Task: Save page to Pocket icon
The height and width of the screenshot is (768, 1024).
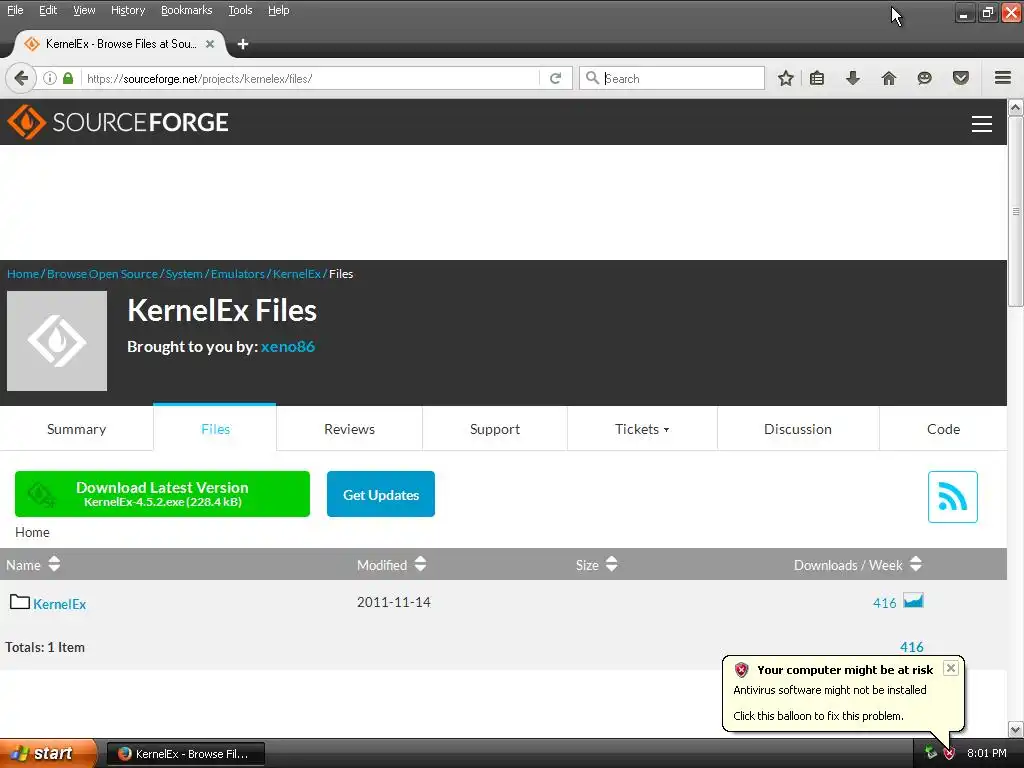Action: [x=961, y=78]
